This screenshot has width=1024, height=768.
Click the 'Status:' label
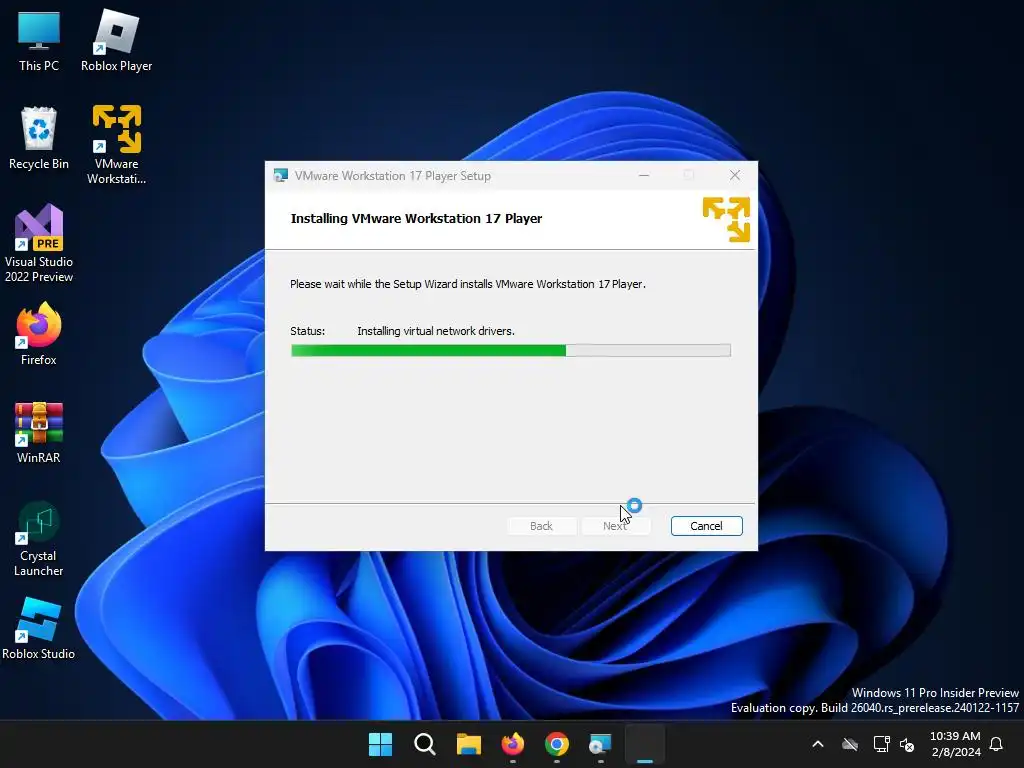[x=308, y=331]
